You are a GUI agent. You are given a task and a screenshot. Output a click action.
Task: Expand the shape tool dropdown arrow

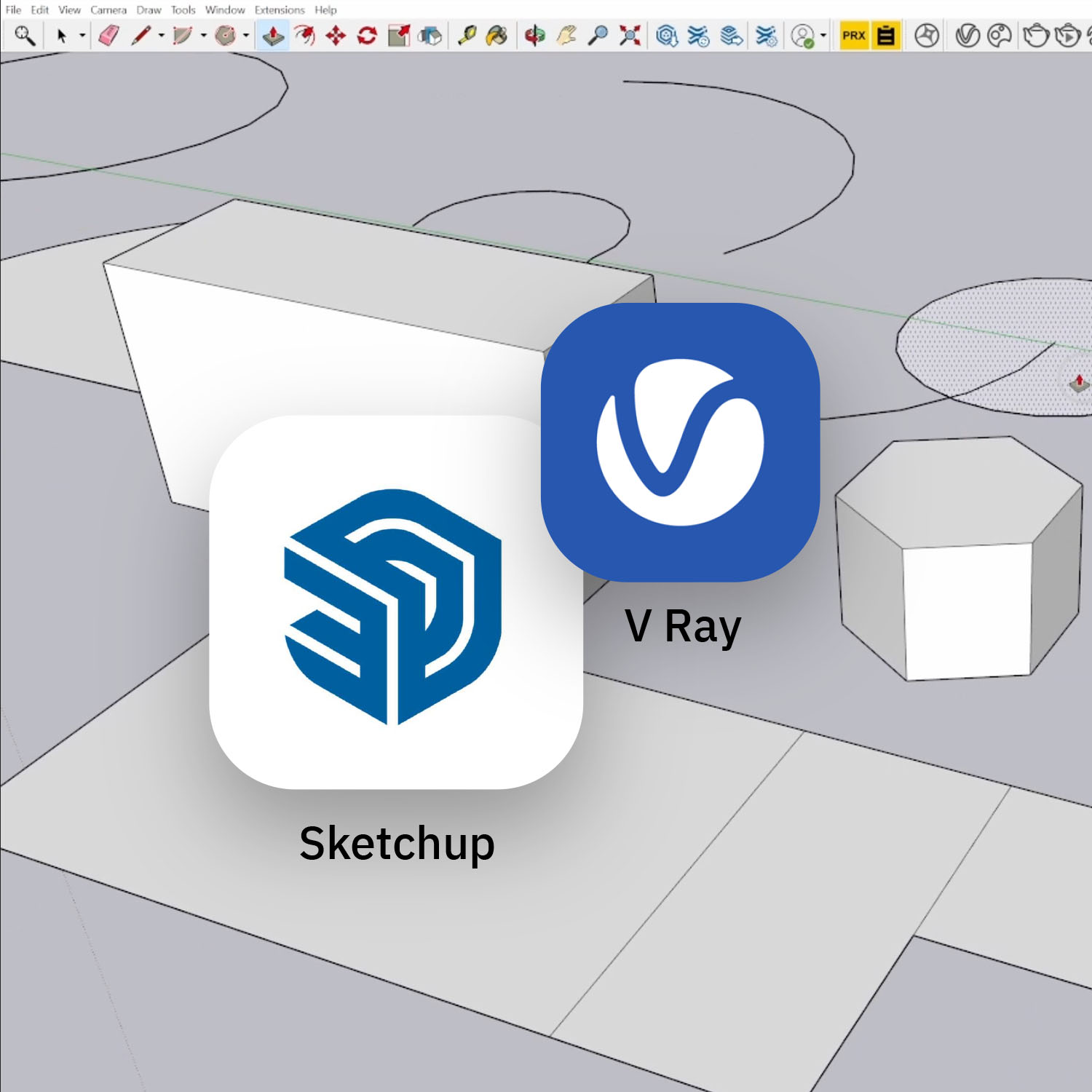point(246,35)
